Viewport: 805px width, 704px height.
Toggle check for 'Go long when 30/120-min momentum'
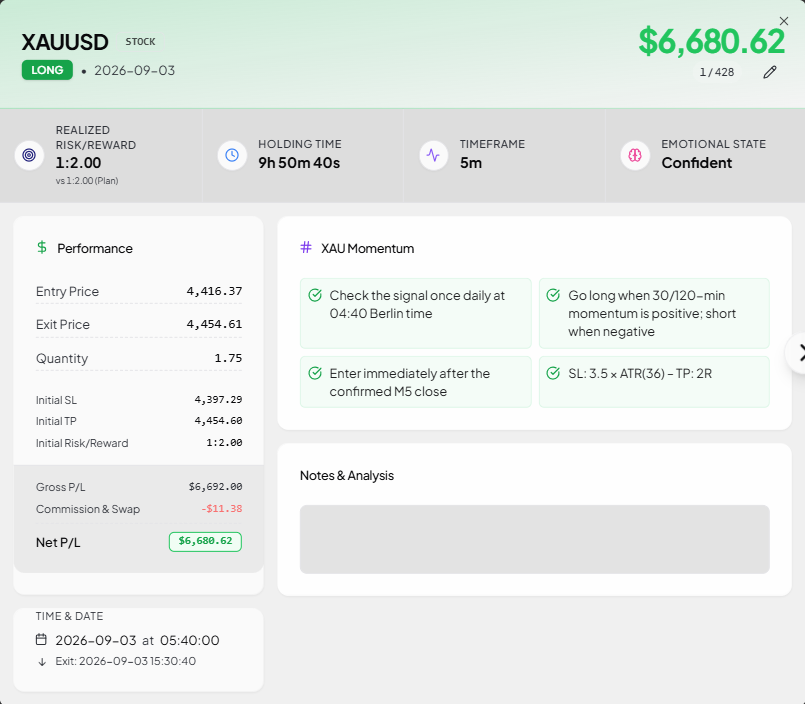pyautogui.click(x=553, y=295)
